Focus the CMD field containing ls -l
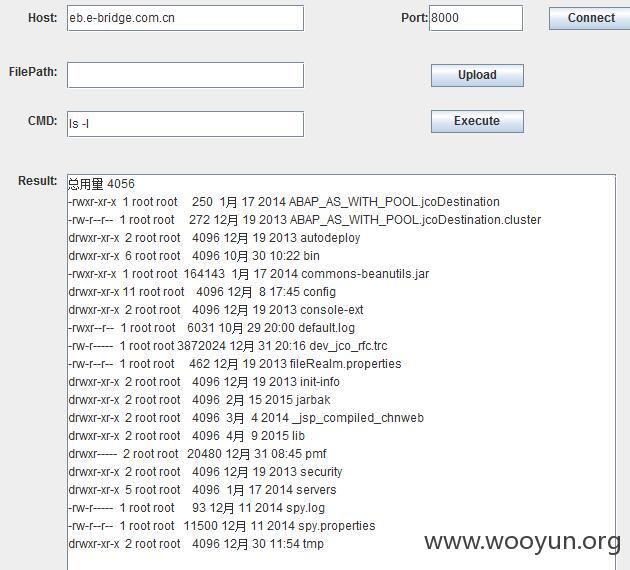Image resolution: width=630 pixels, height=570 pixels. 185,124
